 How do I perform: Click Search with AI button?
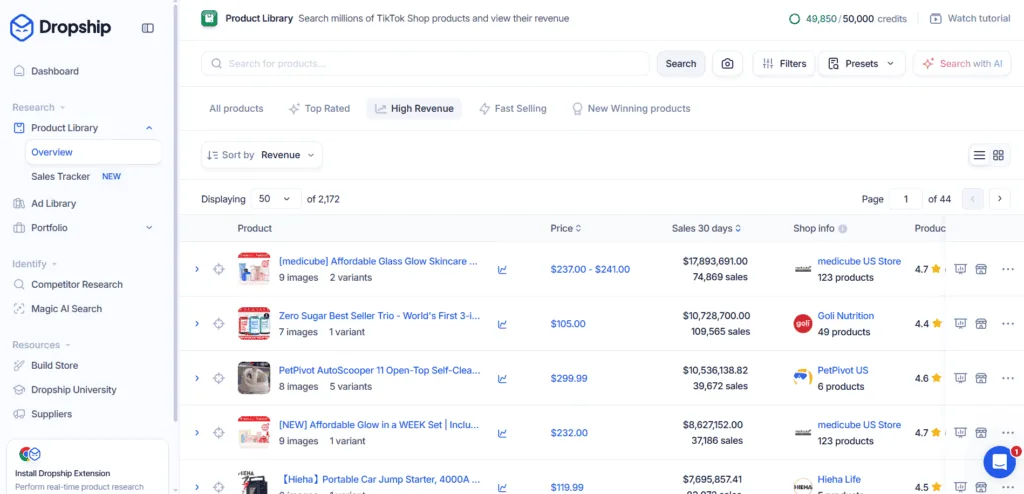tap(962, 63)
